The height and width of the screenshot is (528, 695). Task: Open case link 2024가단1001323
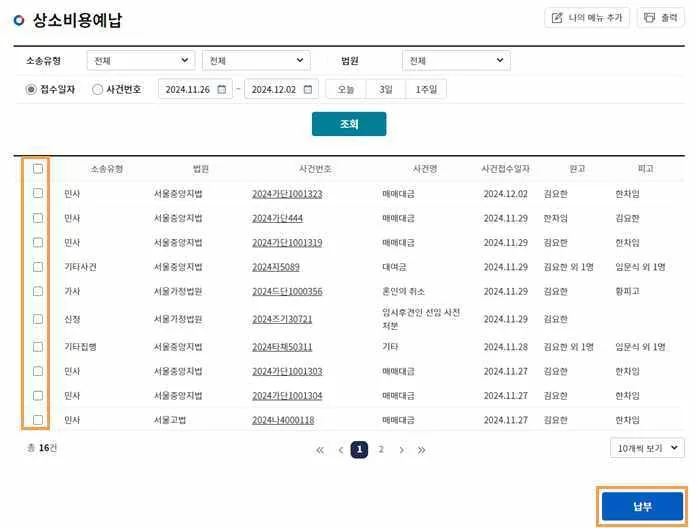coord(287,194)
